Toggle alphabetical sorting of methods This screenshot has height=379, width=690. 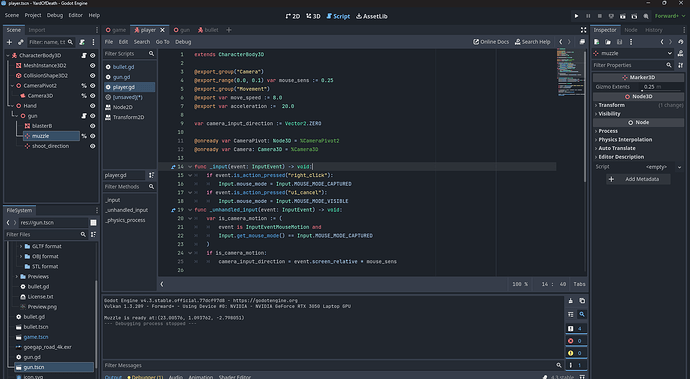pos(151,175)
